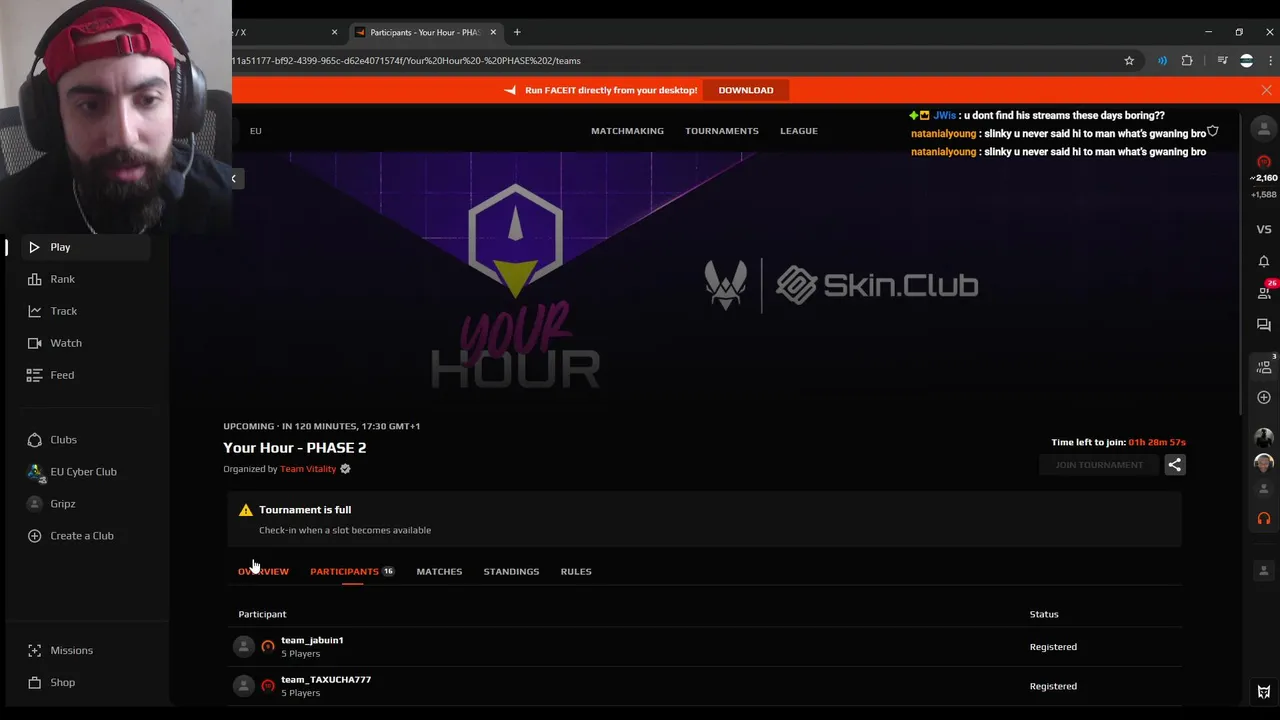The image size is (1280, 720).
Task: Open the Standings tab
Action: [x=511, y=571]
